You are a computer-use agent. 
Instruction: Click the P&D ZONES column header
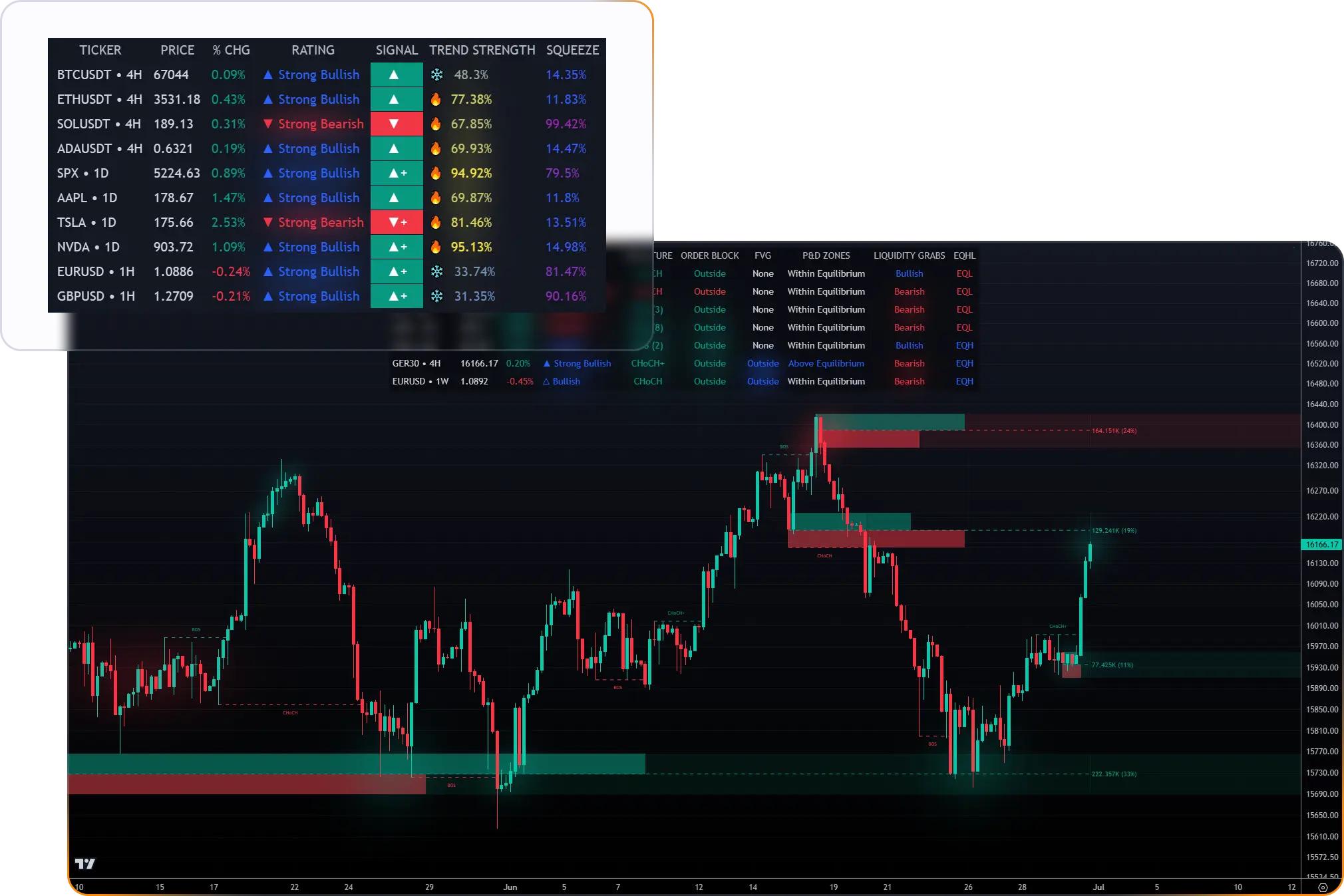(x=826, y=255)
